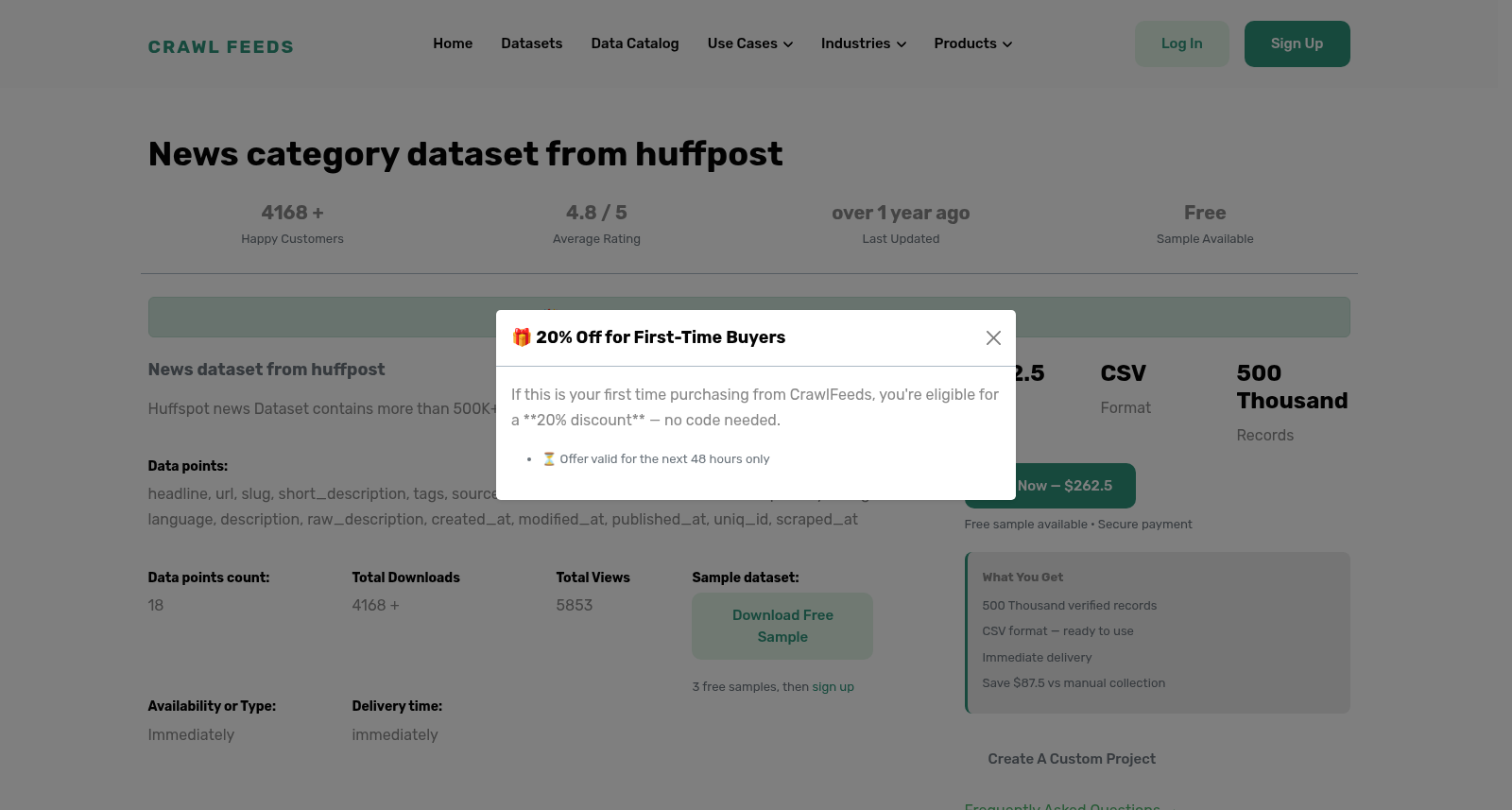The image size is (1512, 810).
Task: Click the 4.8 / 5 Average Rating value
Action: [x=596, y=213]
